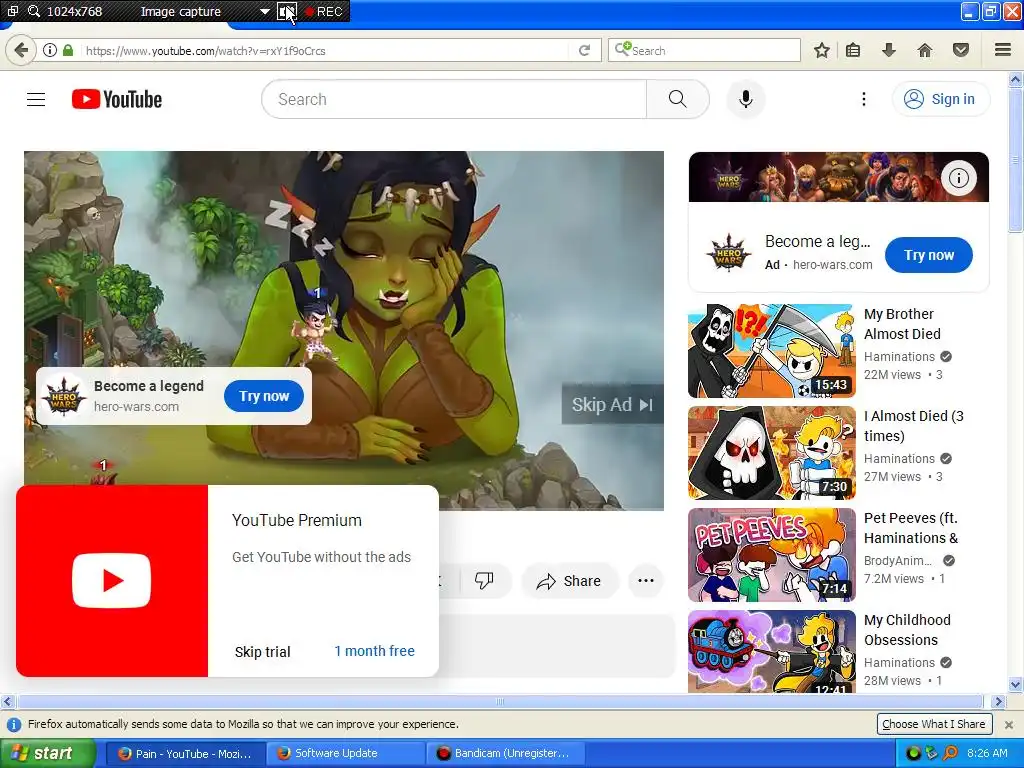Focus the YouTube search input field
This screenshot has width=1024, height=768.
click(x=455, y=99)
